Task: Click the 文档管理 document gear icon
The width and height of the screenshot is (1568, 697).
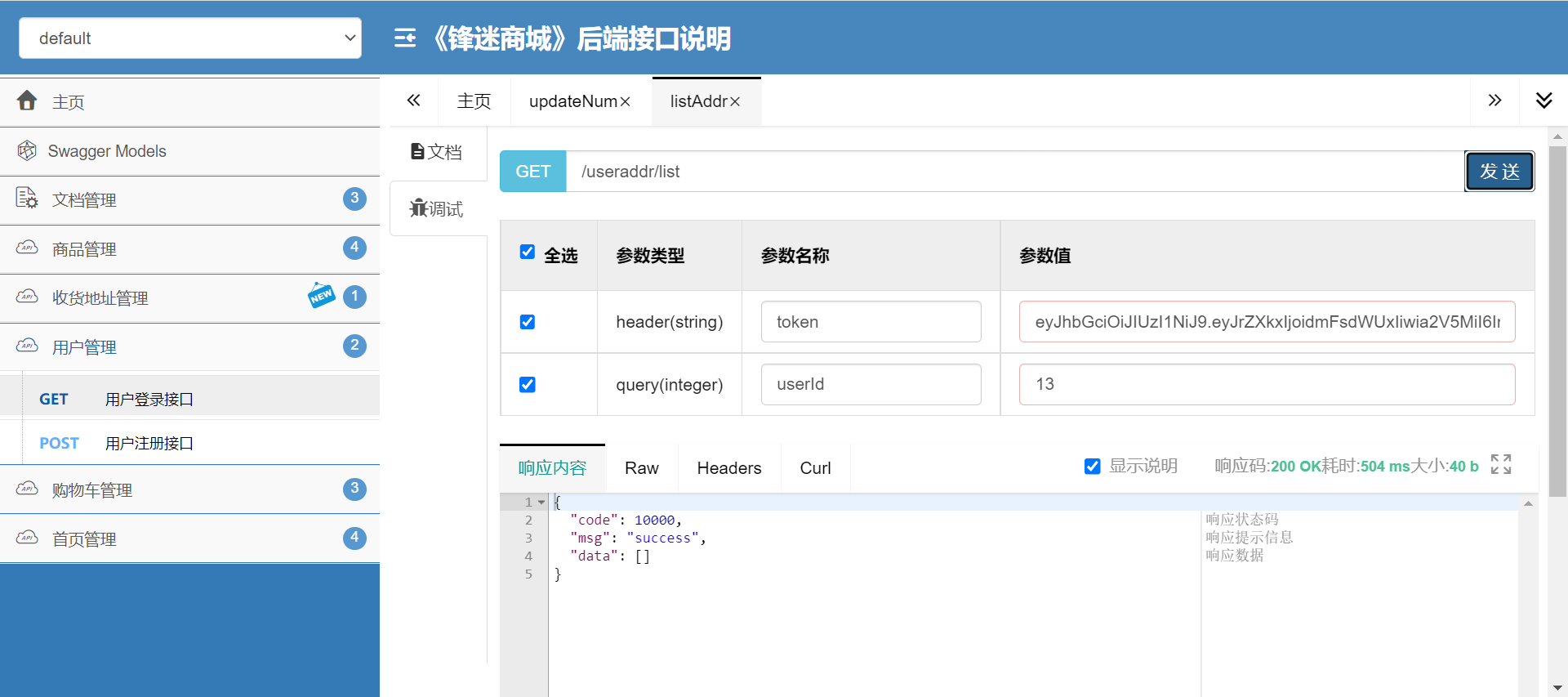Action: point(27,198)
